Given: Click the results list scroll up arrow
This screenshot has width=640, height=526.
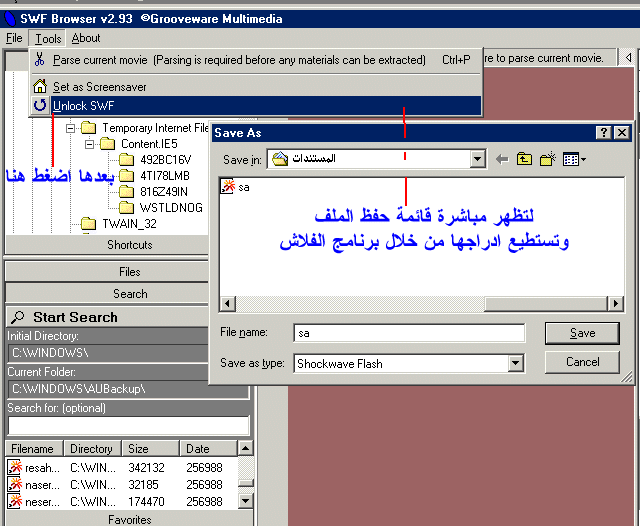Looking at the screenshot, I should [245, 448].
